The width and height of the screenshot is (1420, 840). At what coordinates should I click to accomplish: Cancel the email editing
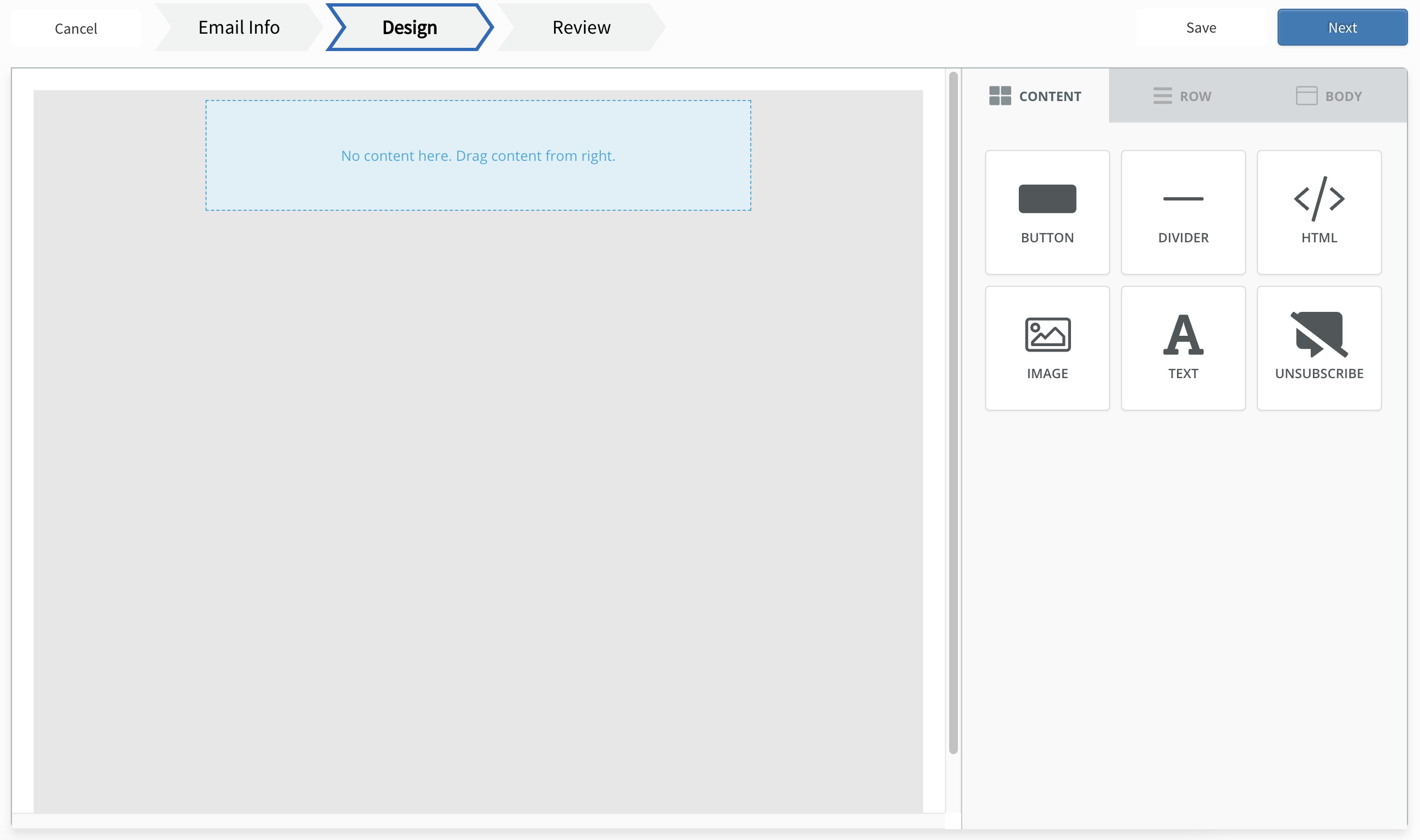76,28
